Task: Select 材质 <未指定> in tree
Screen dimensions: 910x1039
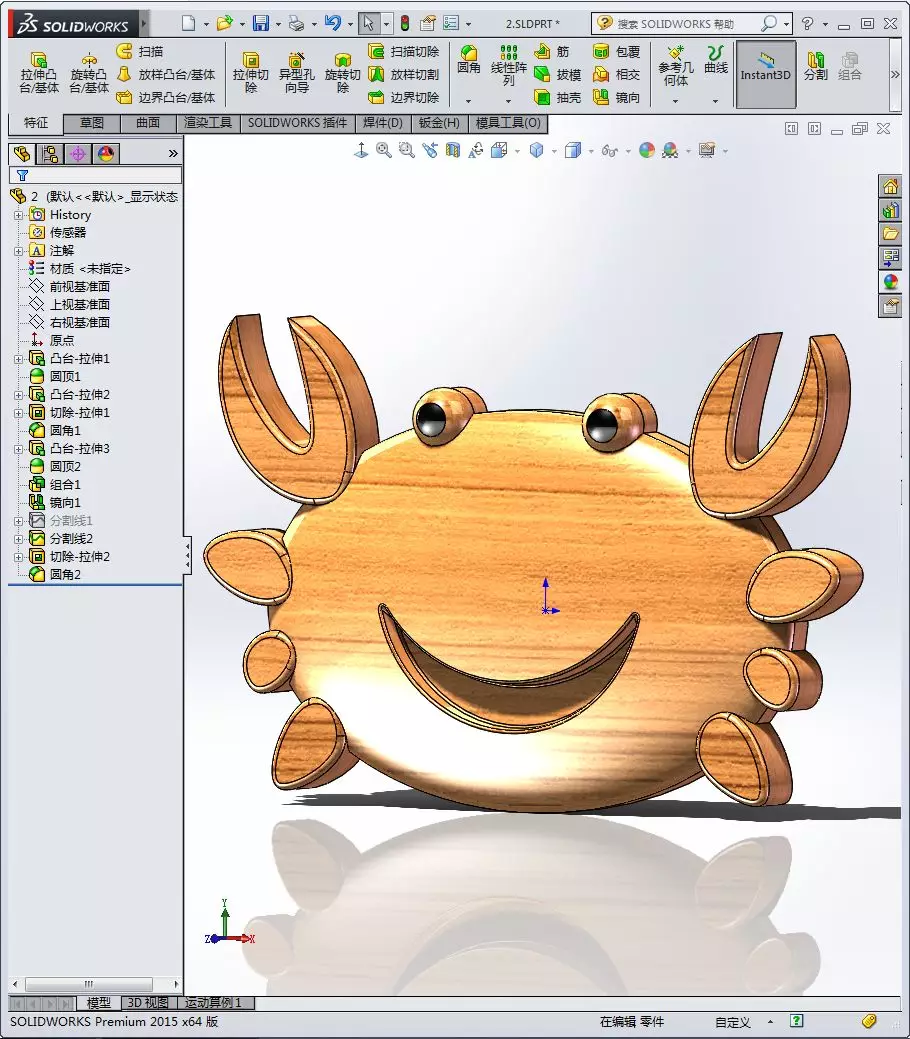Action: point(80,268)
